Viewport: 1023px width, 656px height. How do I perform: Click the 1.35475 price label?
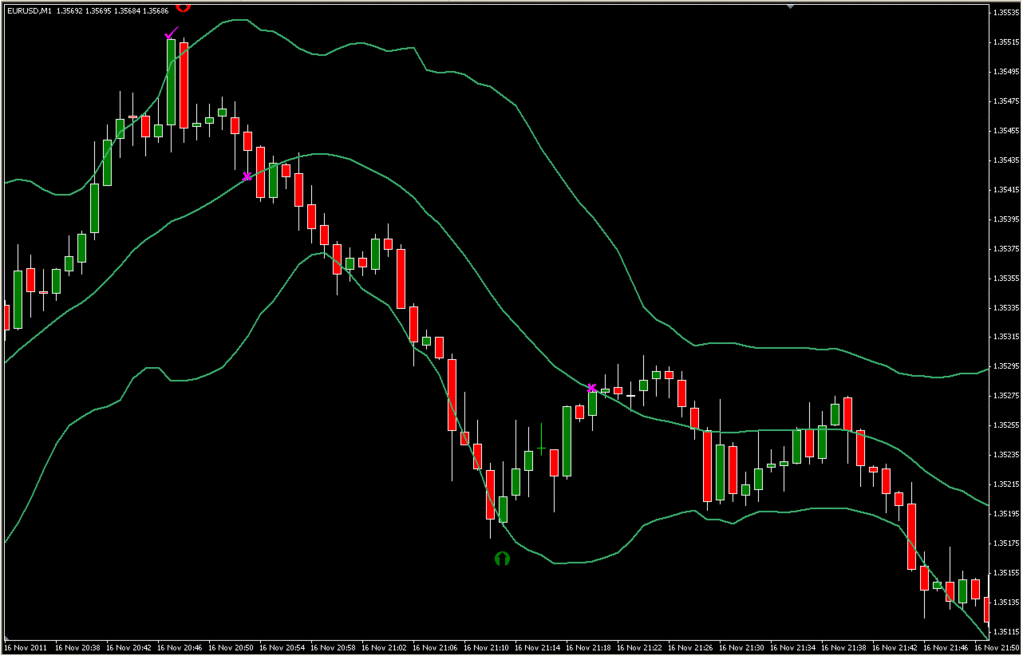[x=1005, y=101]
